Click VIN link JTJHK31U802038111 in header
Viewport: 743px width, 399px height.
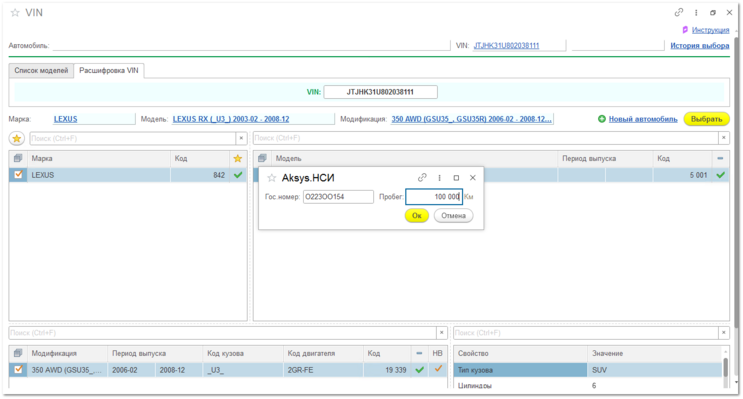coord(506,45)
